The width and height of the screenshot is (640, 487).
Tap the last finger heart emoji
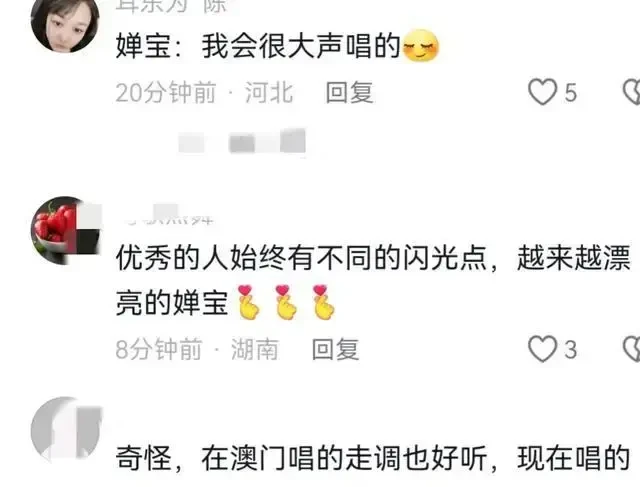tap(323, 302)
